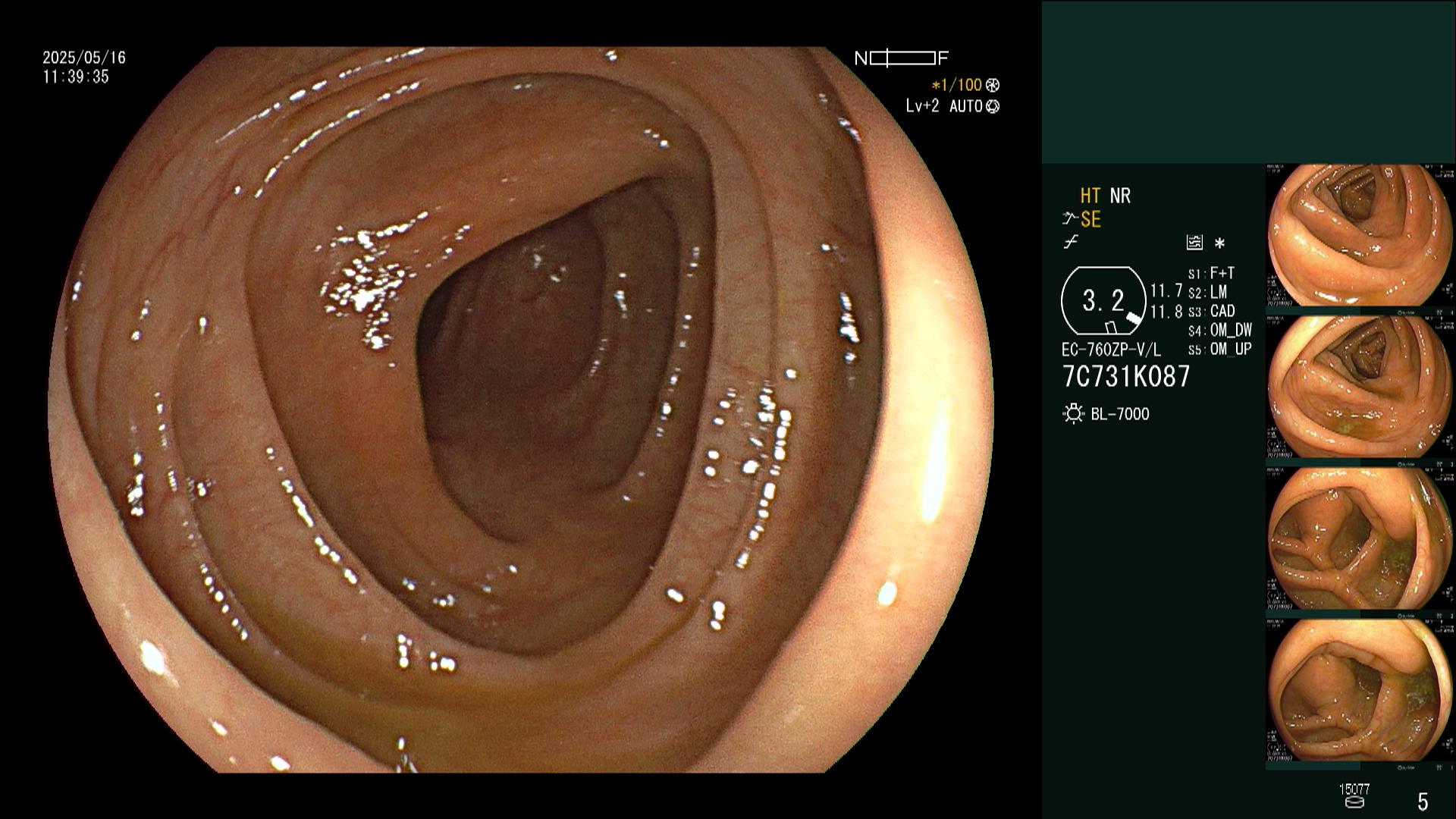The image size is (1456, 819).
Task: Select the S4: OM_DW switch assignment
Action: pyautogui.click(x=1219, y=331)
